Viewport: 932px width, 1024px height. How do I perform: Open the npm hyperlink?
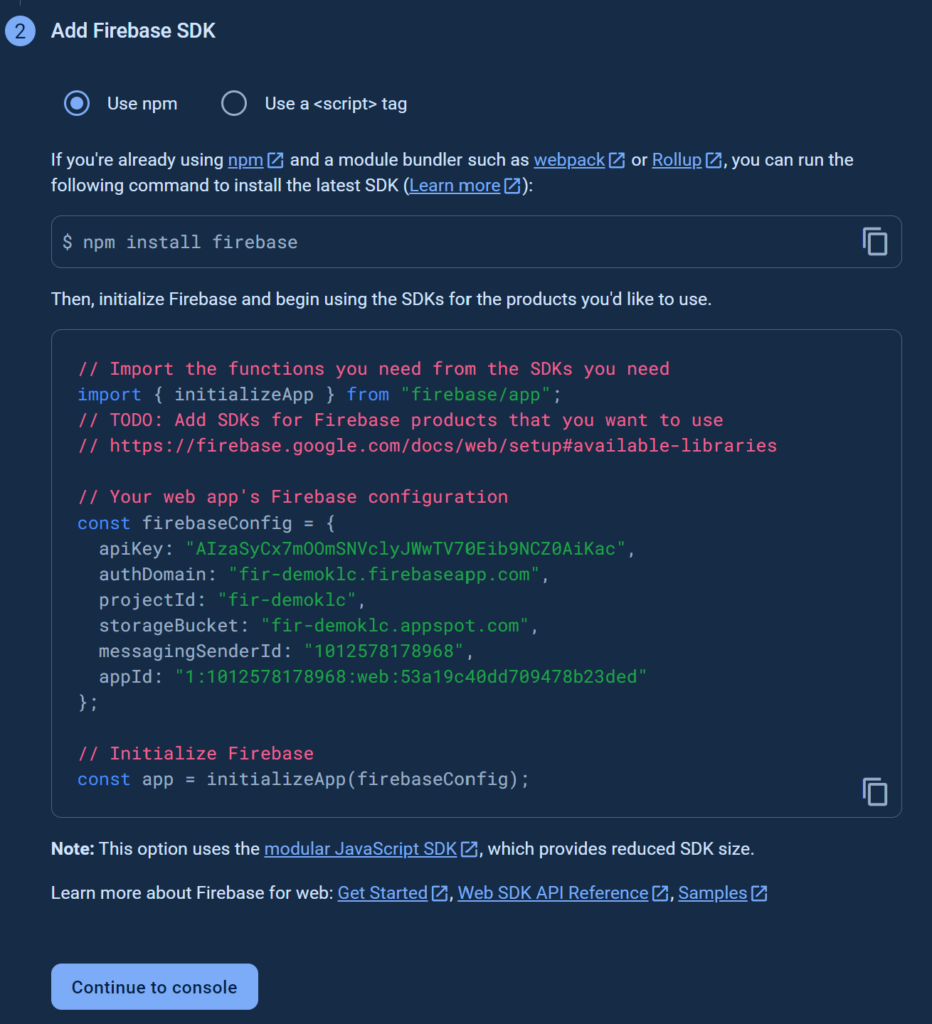(x=246, y=160)
